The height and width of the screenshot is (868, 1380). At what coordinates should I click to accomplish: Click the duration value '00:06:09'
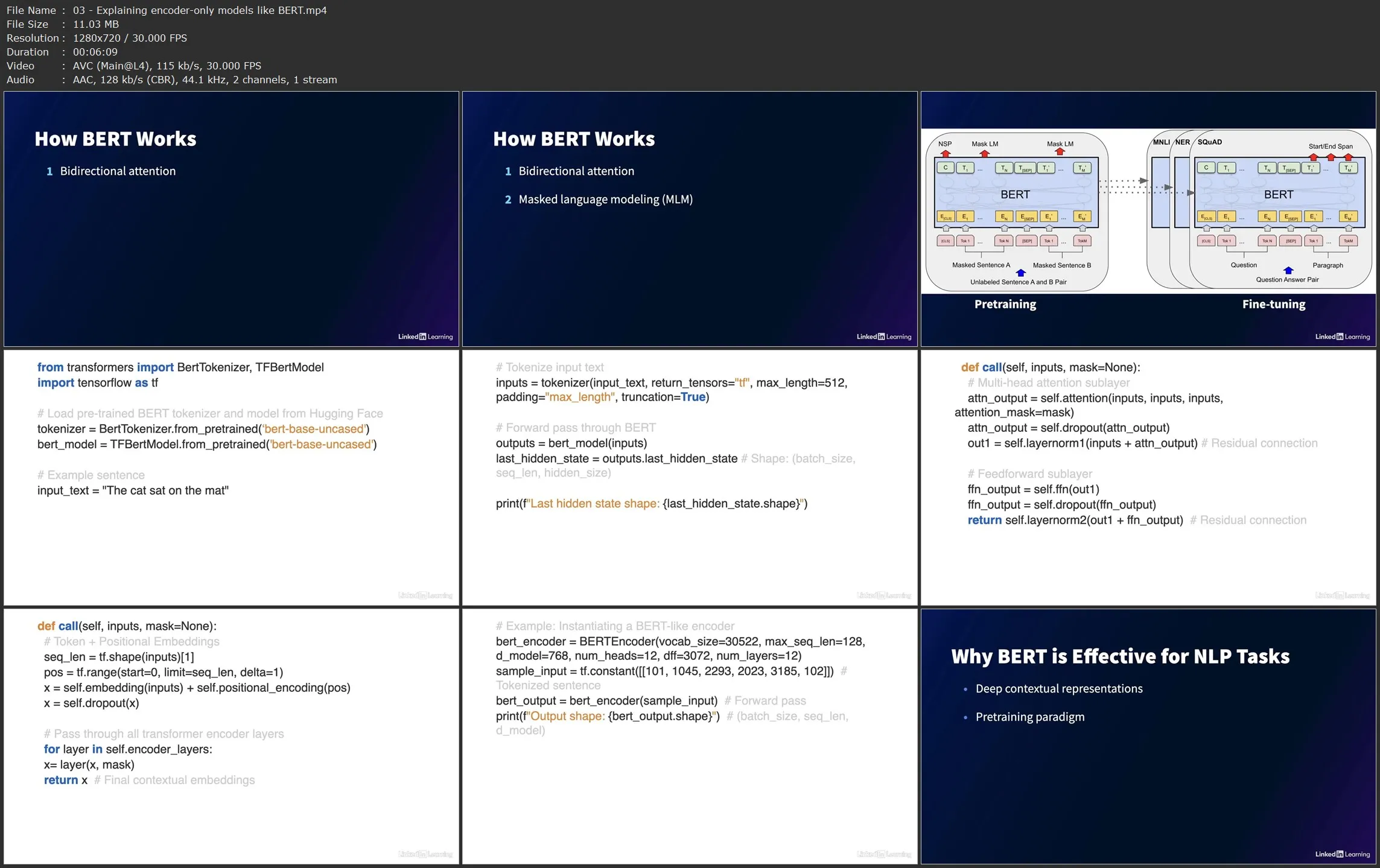[x=95, y=52]
